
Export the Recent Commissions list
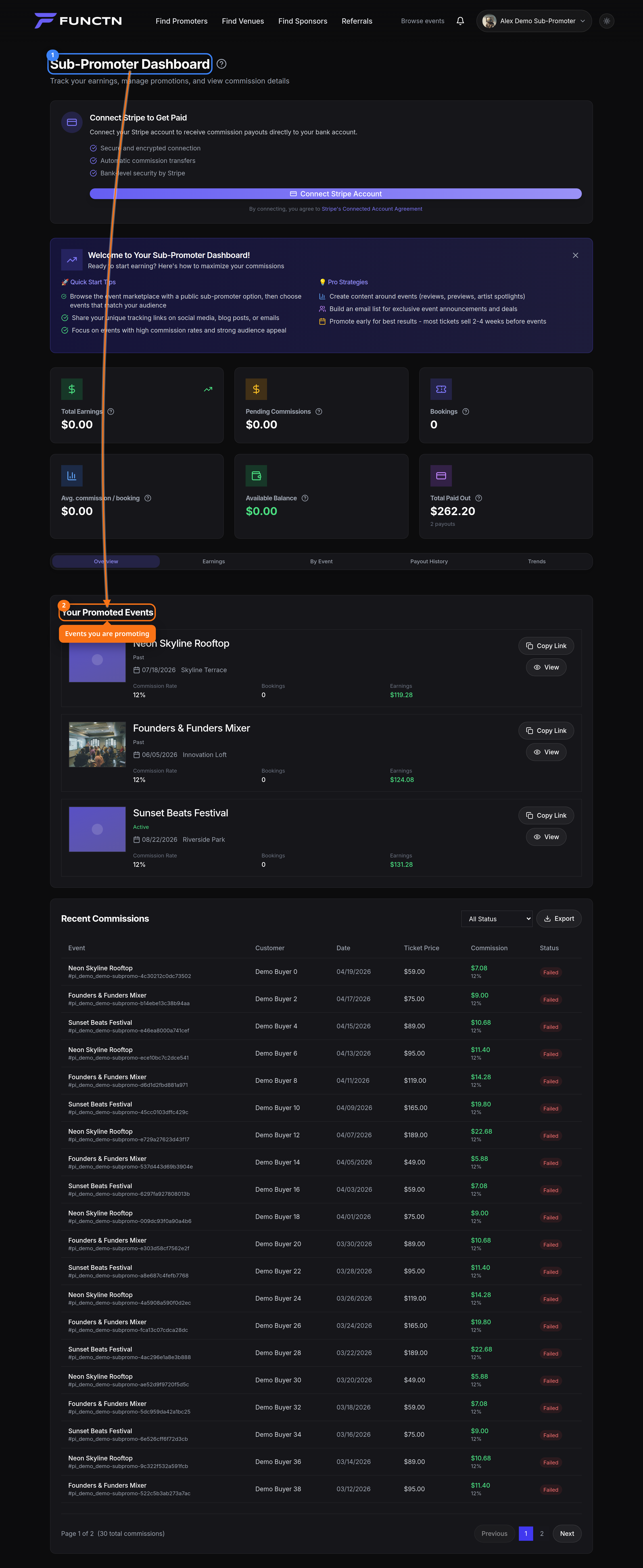click(x=559, y=919)
